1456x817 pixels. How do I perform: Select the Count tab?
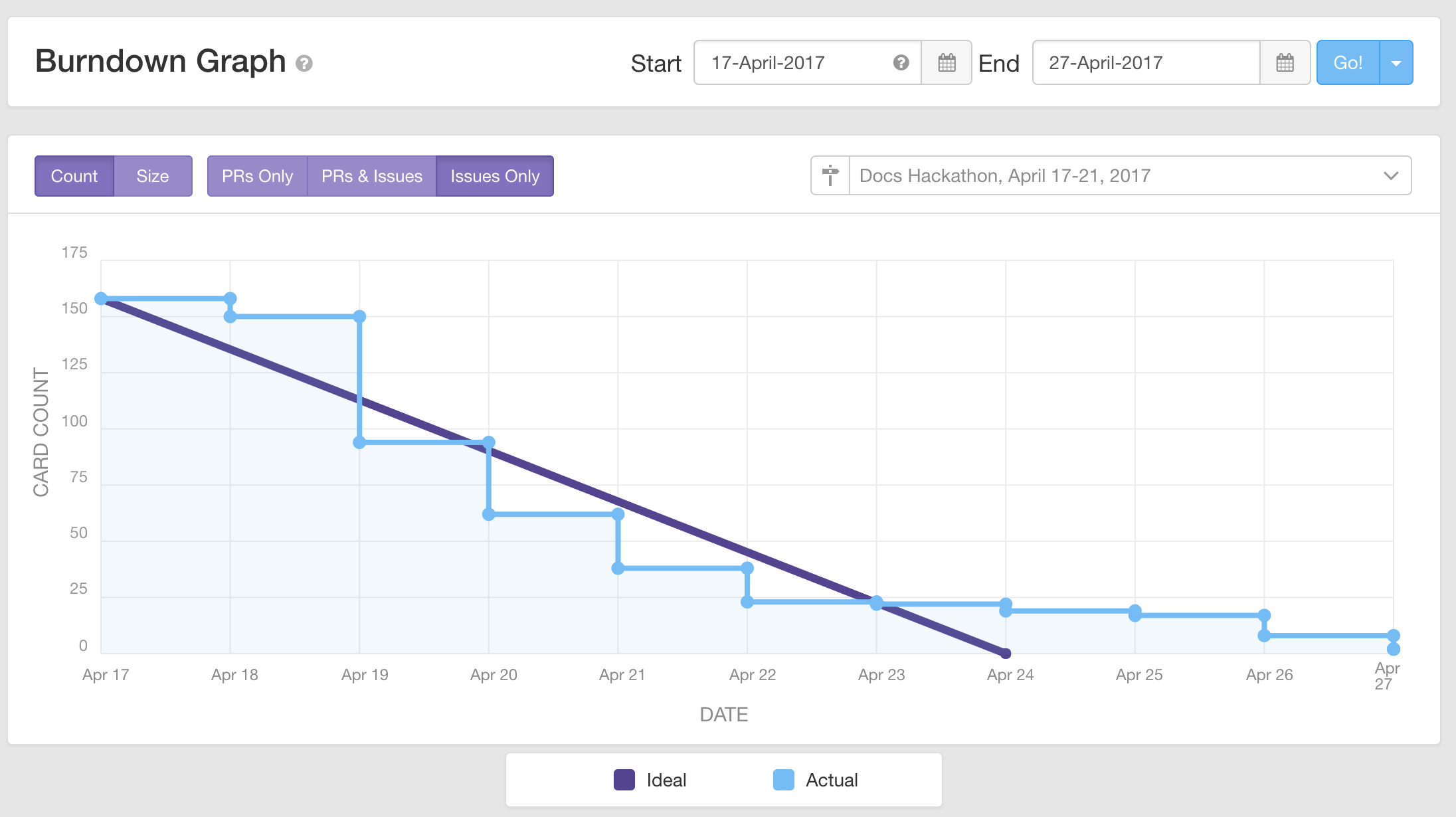[74, 175]
